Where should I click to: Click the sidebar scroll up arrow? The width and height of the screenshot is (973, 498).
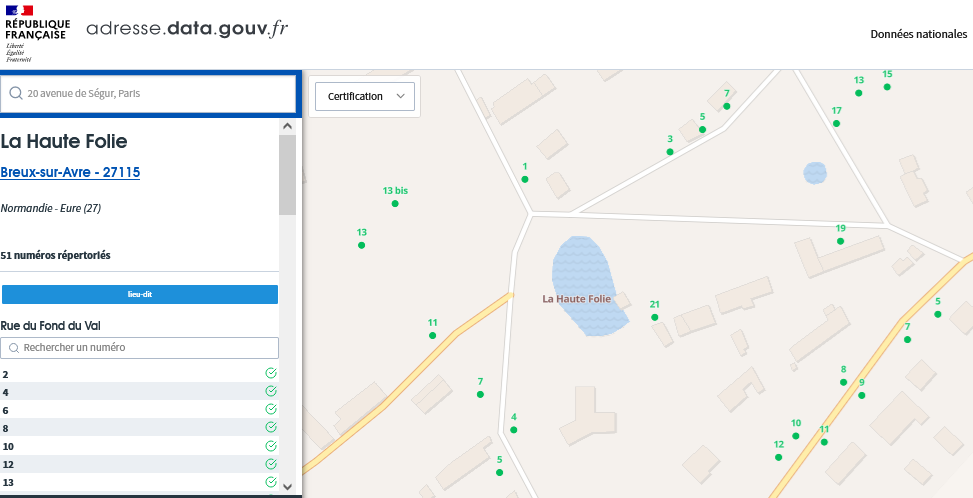pyautogui.click(x=287, y=126)
